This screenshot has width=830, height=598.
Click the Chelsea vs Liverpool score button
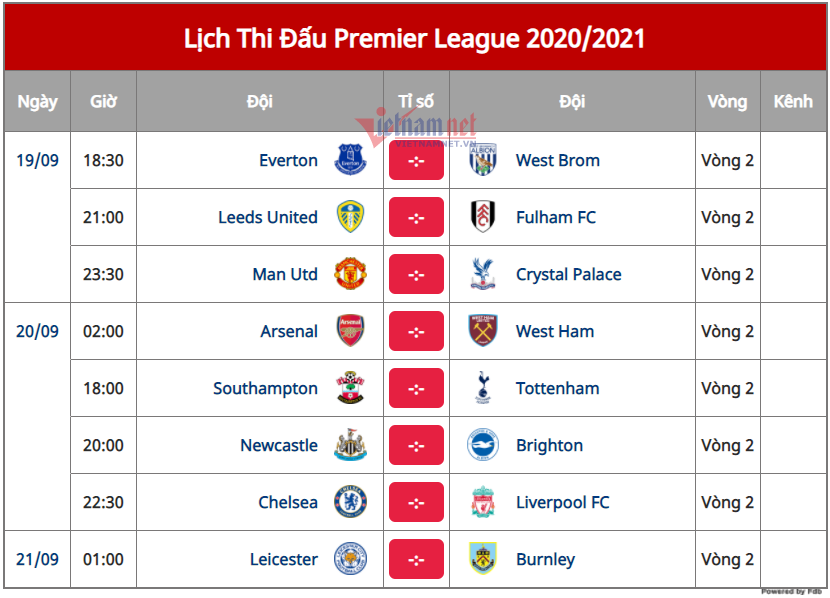416,502
